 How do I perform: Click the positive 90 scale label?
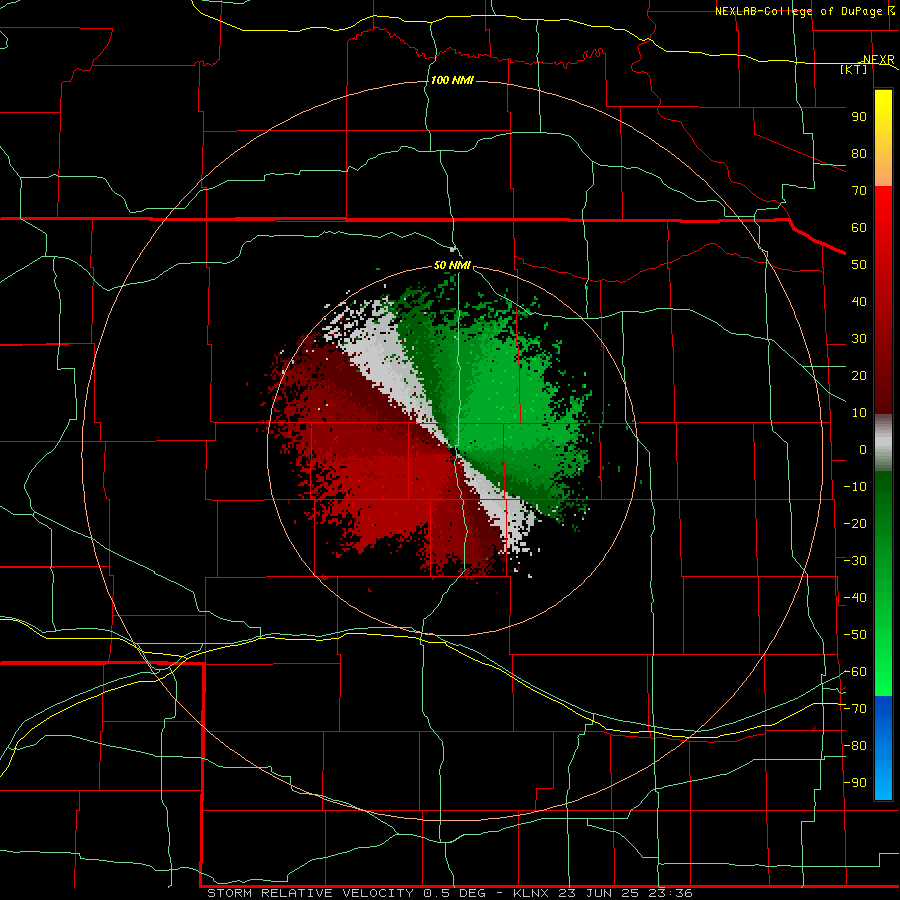point(859,117)
